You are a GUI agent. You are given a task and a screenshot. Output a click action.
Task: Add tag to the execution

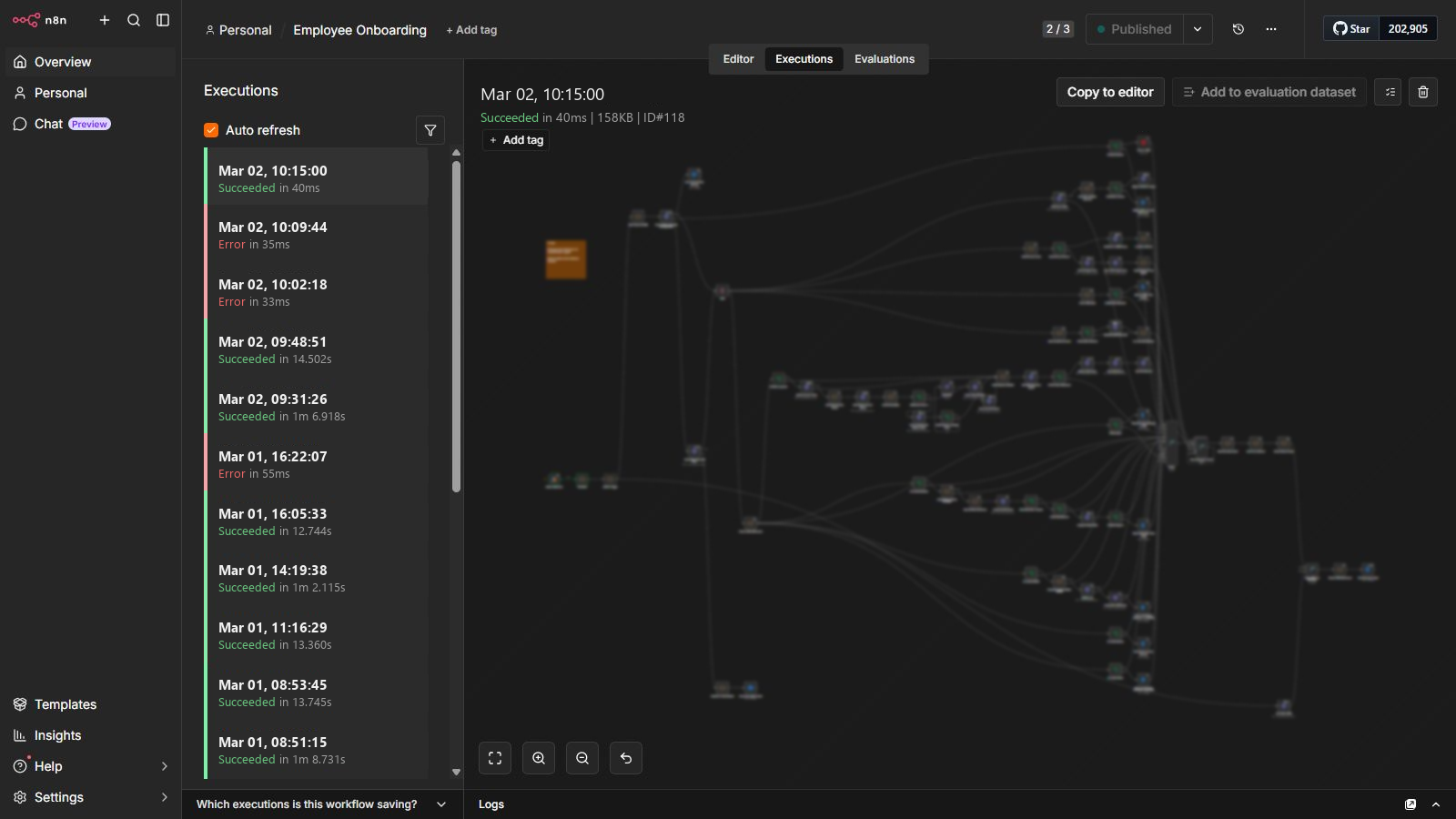click(516, 140)
